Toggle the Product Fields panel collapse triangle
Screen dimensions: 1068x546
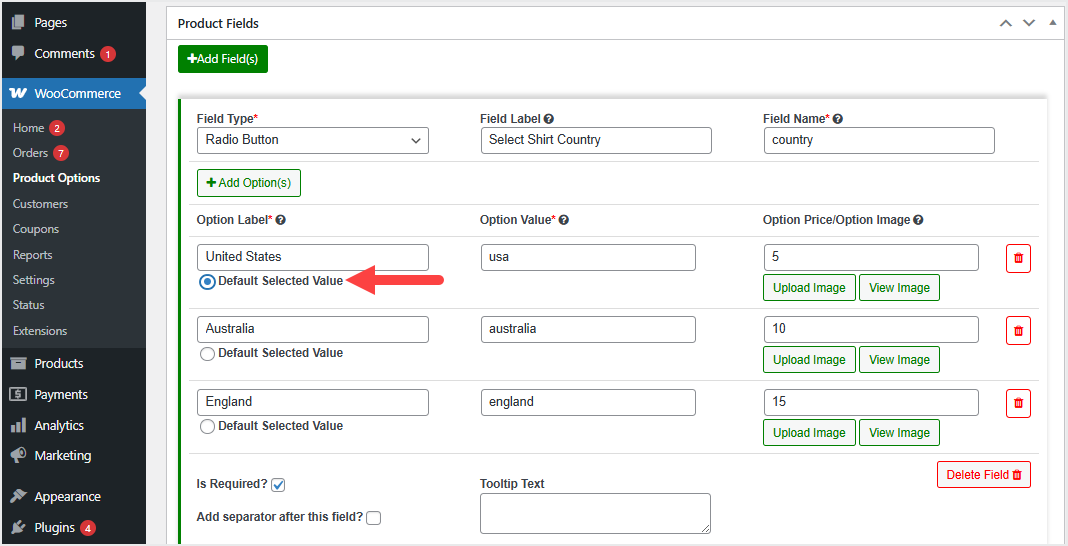(1052, 23)
